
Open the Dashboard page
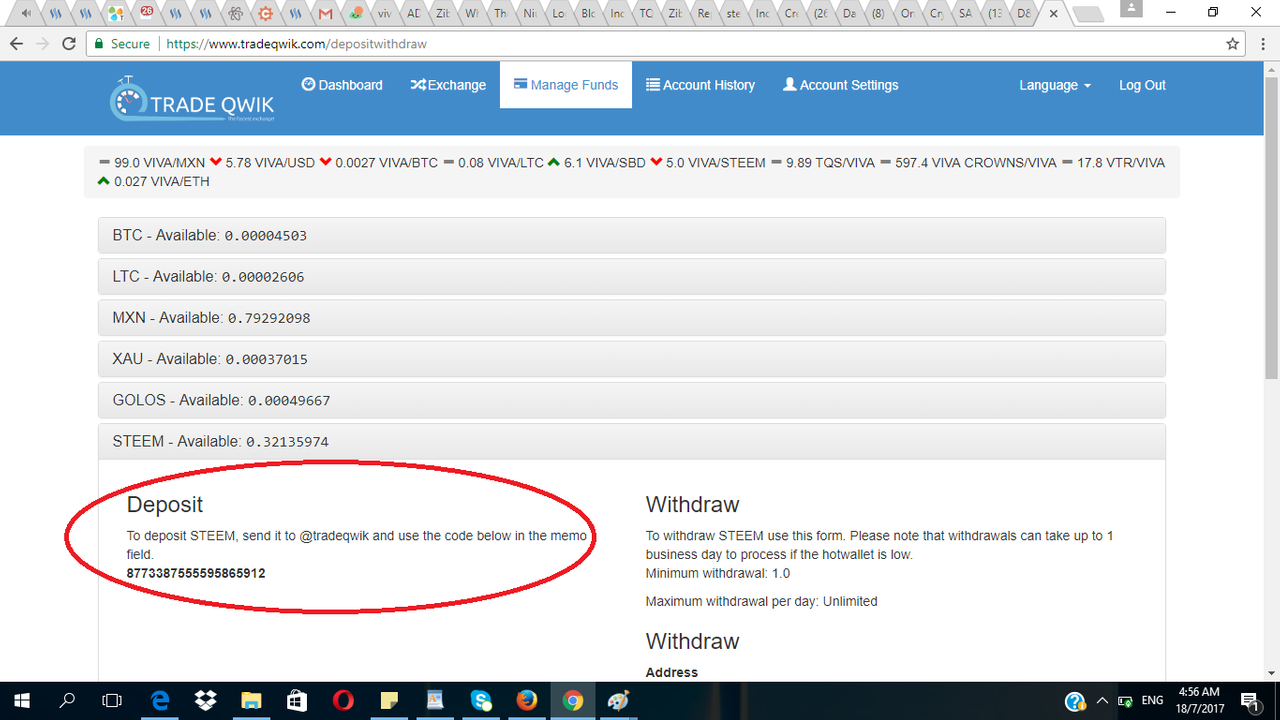(x=342, y=85)
